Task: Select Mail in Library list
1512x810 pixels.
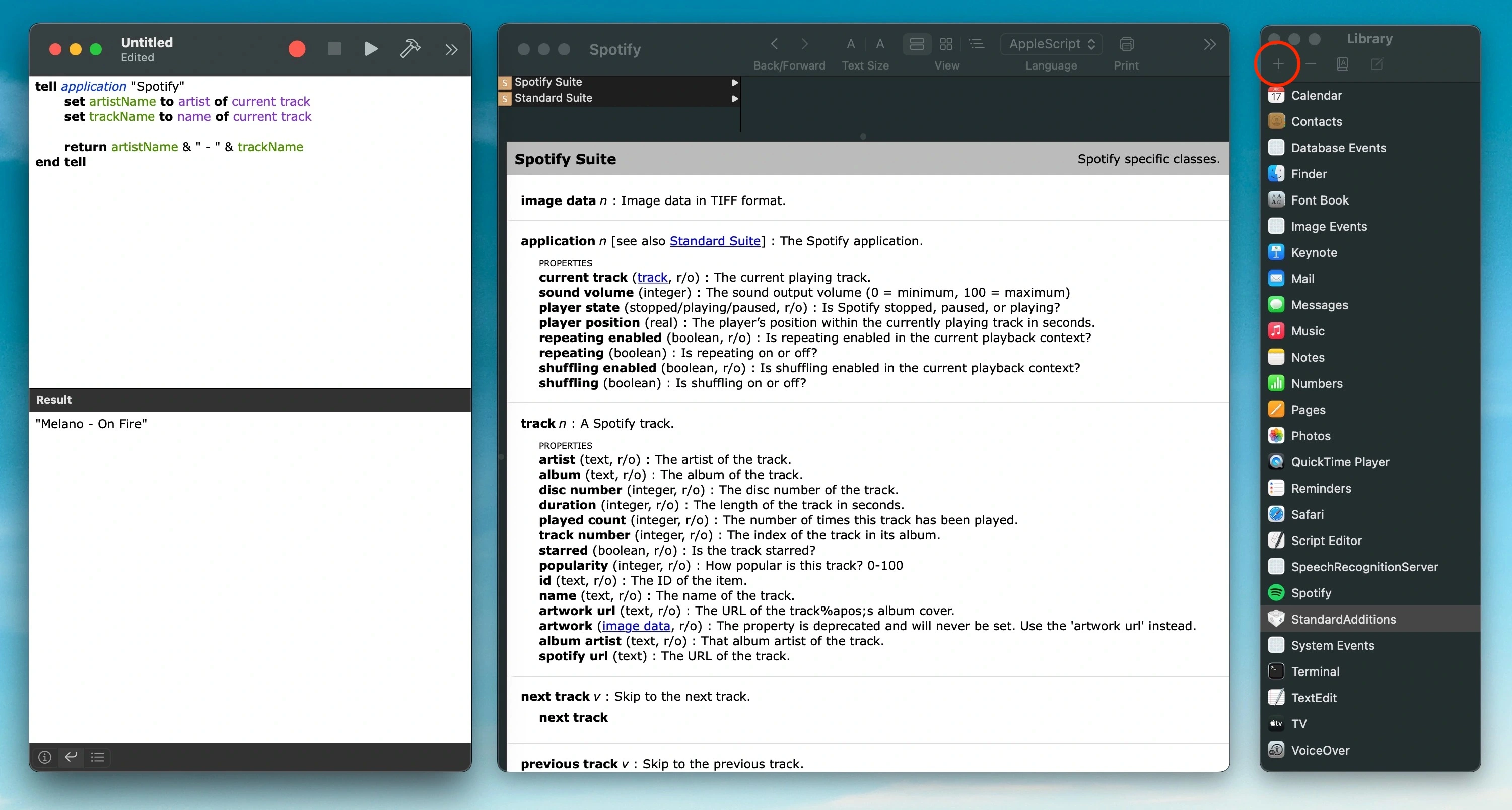Action: (x=1370, y=279)
